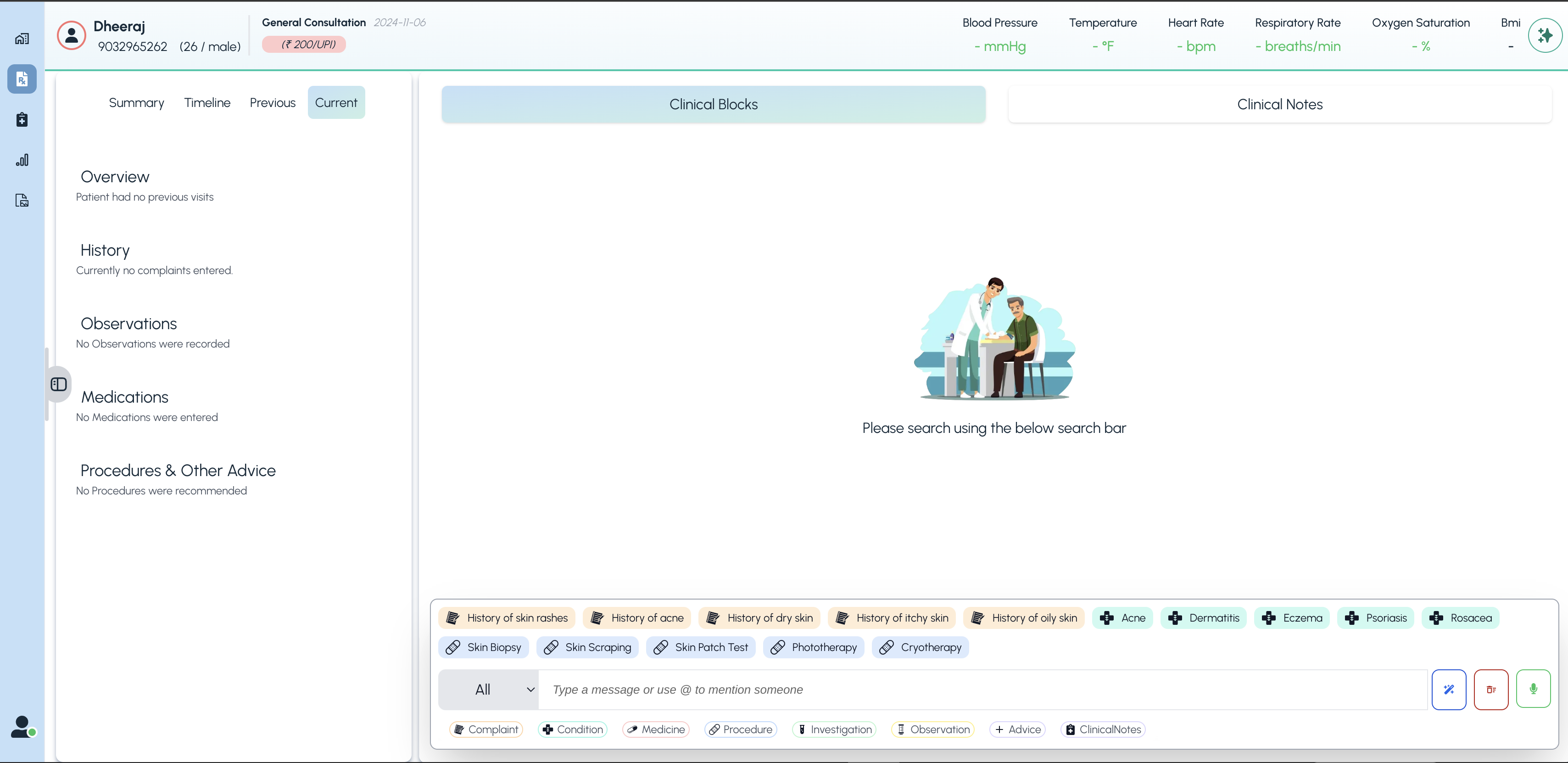The image size is (1568, 763).
Task: Click the user profile icon at sidebar bottom
Action: point(23,726)
